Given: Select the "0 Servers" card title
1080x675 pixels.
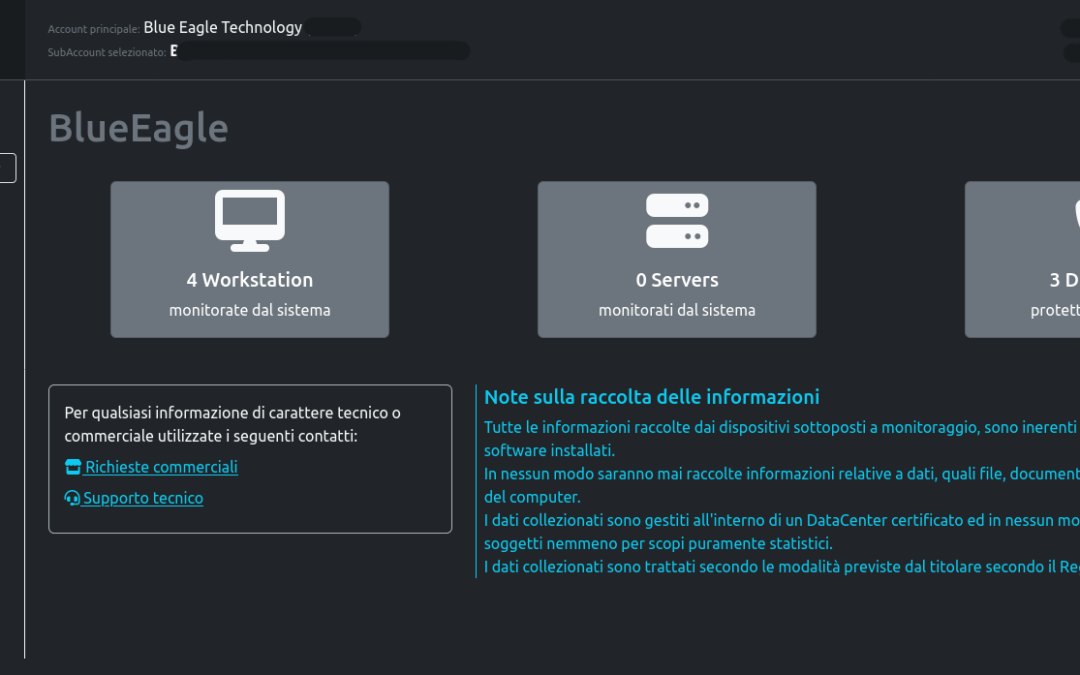Looking at the screenshot, I should point(677,280).
